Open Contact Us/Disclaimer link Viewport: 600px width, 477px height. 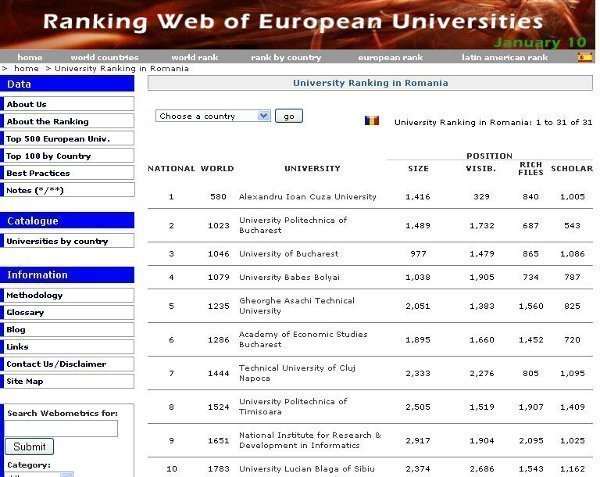click(x=69, y=364)
